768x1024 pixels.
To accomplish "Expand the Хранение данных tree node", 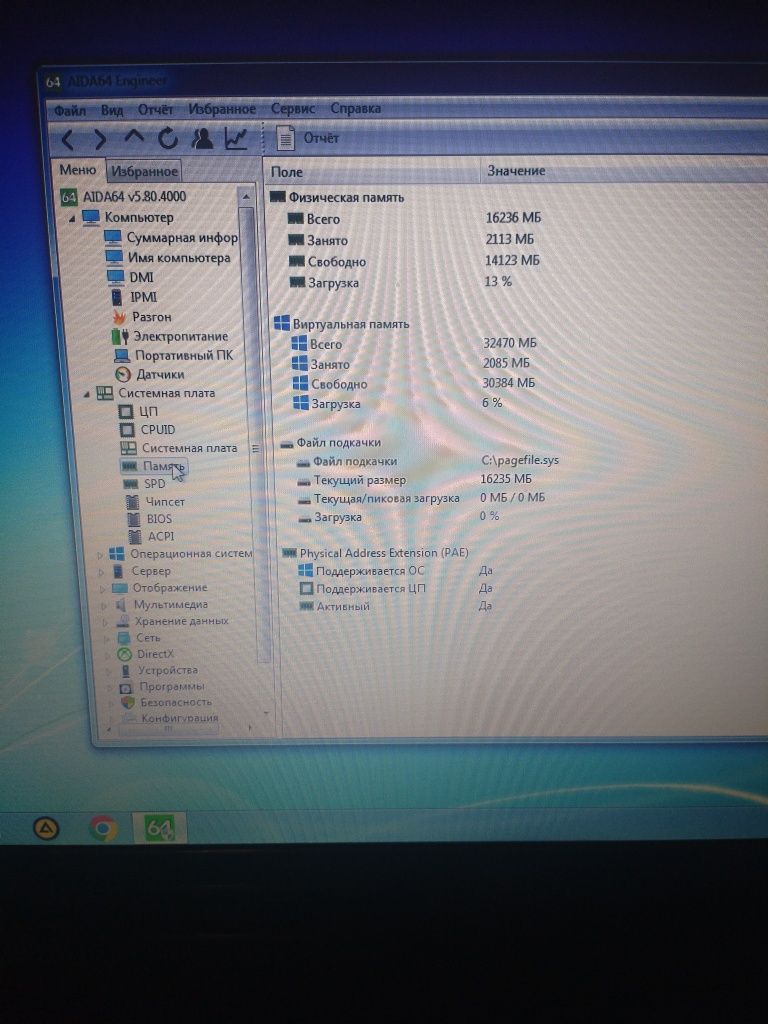I will tap(106, 622).
